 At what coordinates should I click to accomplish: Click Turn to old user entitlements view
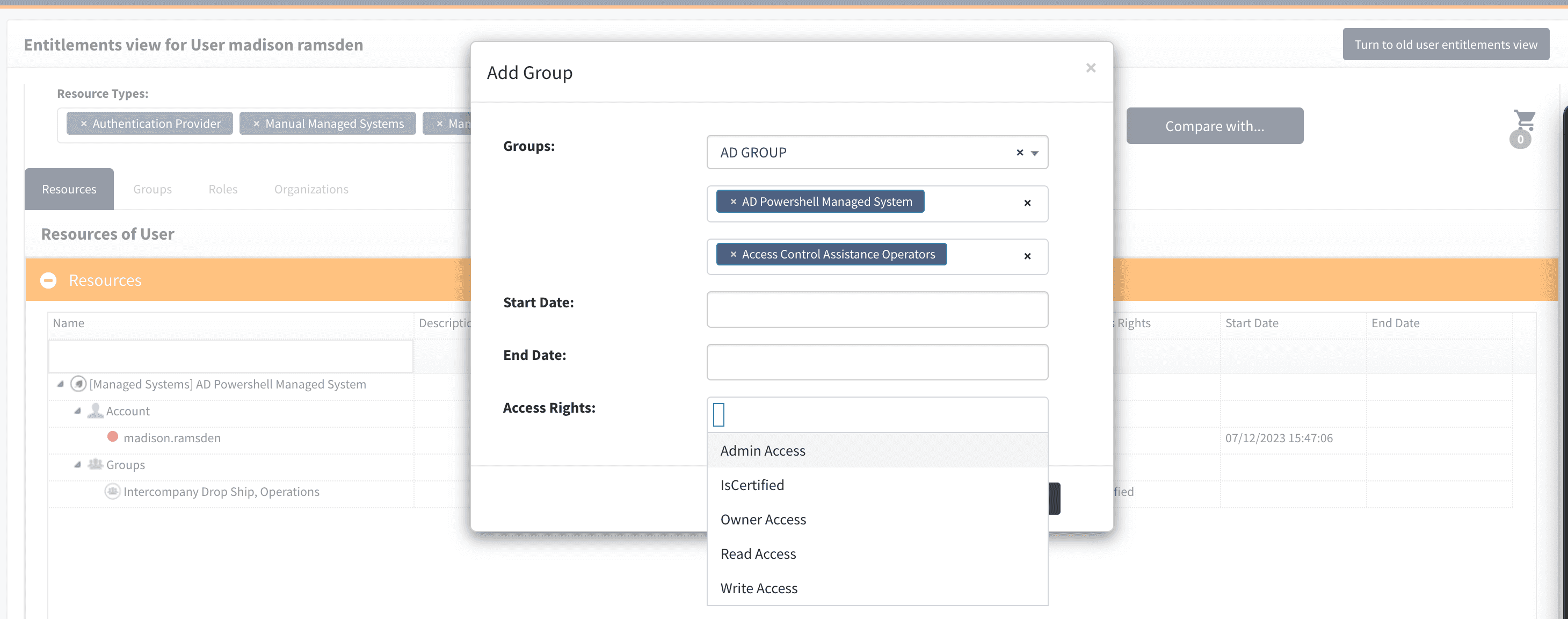(1445, 45)
